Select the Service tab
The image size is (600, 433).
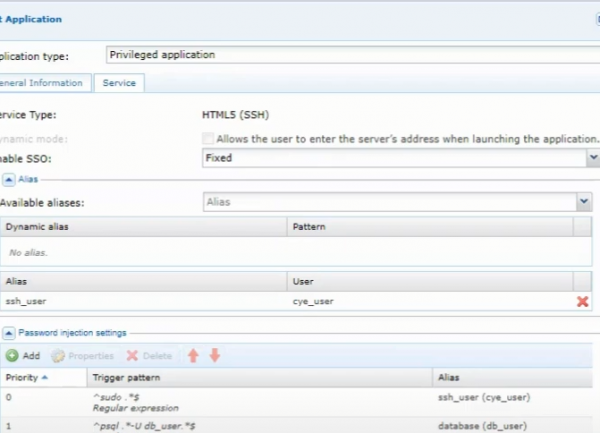click(119, 83)
